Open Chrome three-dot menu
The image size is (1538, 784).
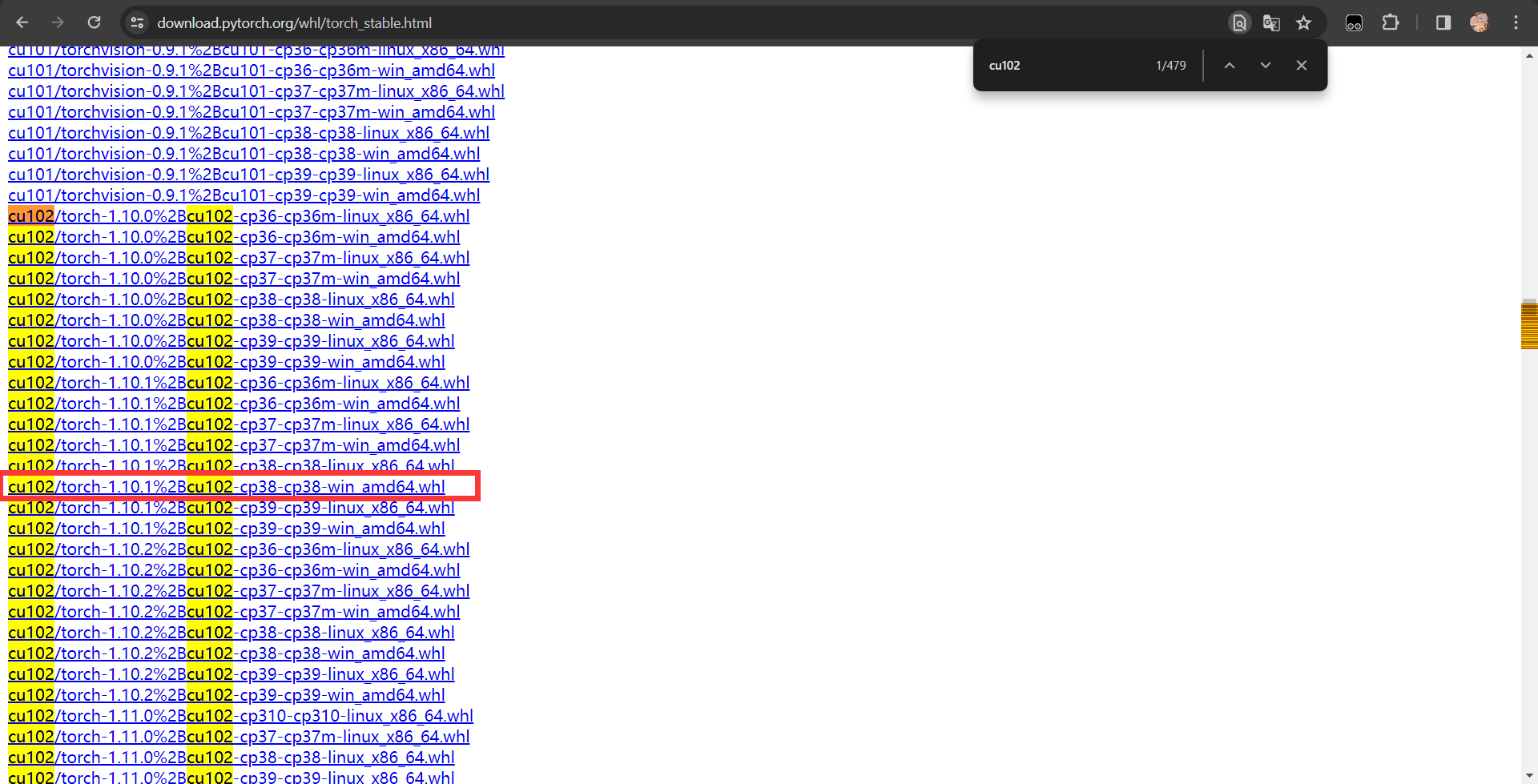[x=1516, y=22]
